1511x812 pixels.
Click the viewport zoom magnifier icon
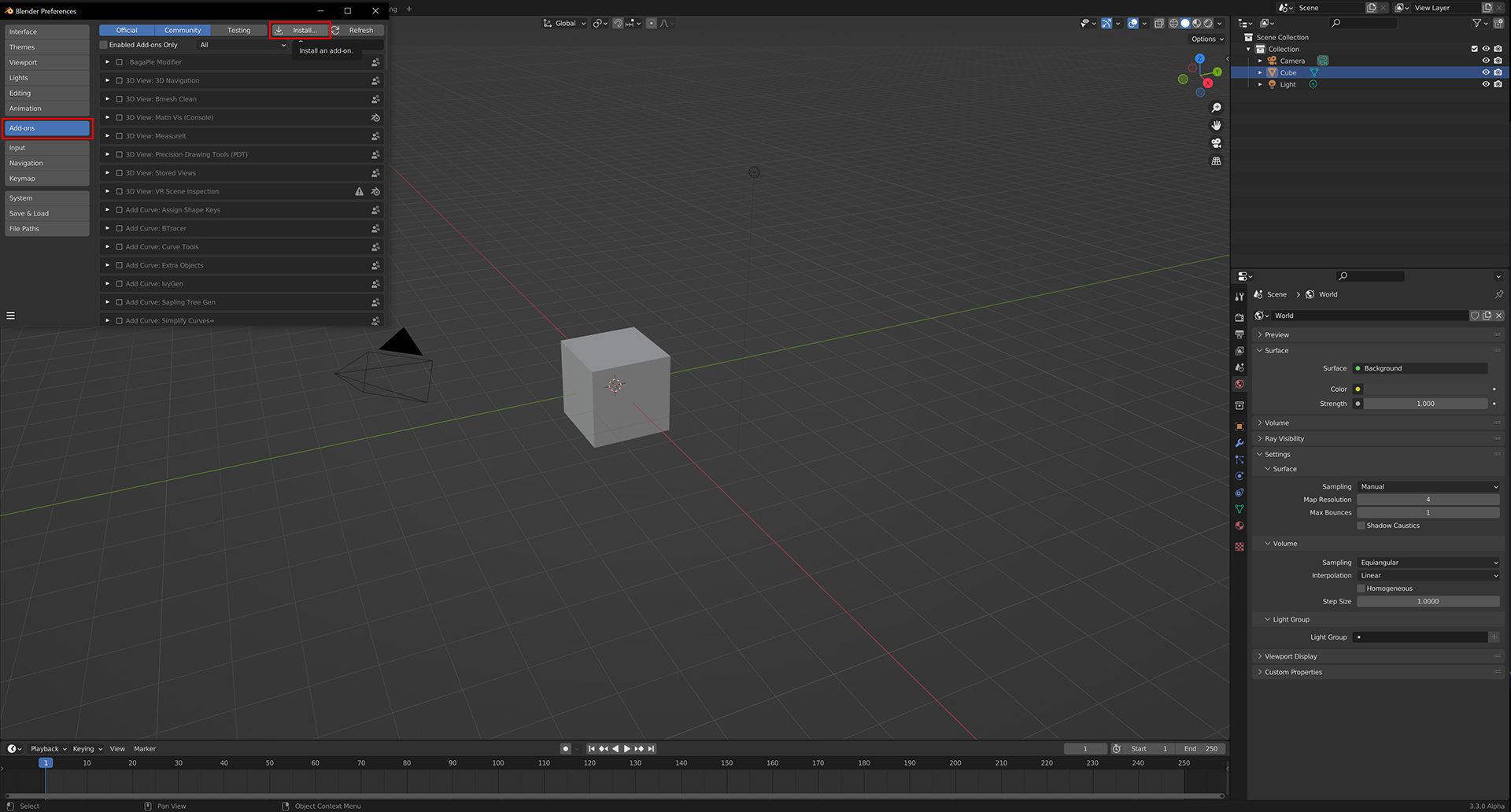click(1216, 108)
